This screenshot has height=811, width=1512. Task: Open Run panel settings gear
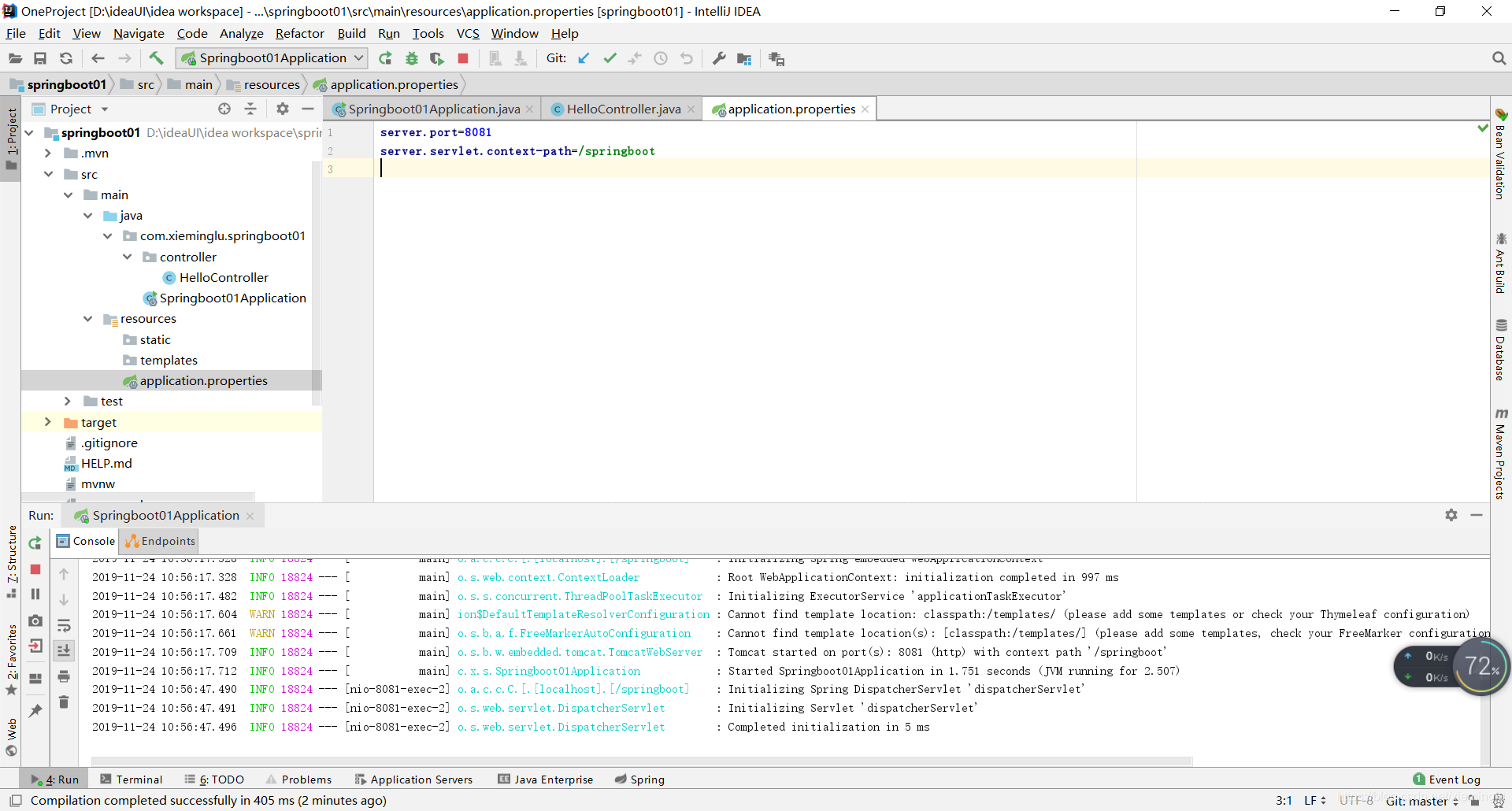point(1451,515)
